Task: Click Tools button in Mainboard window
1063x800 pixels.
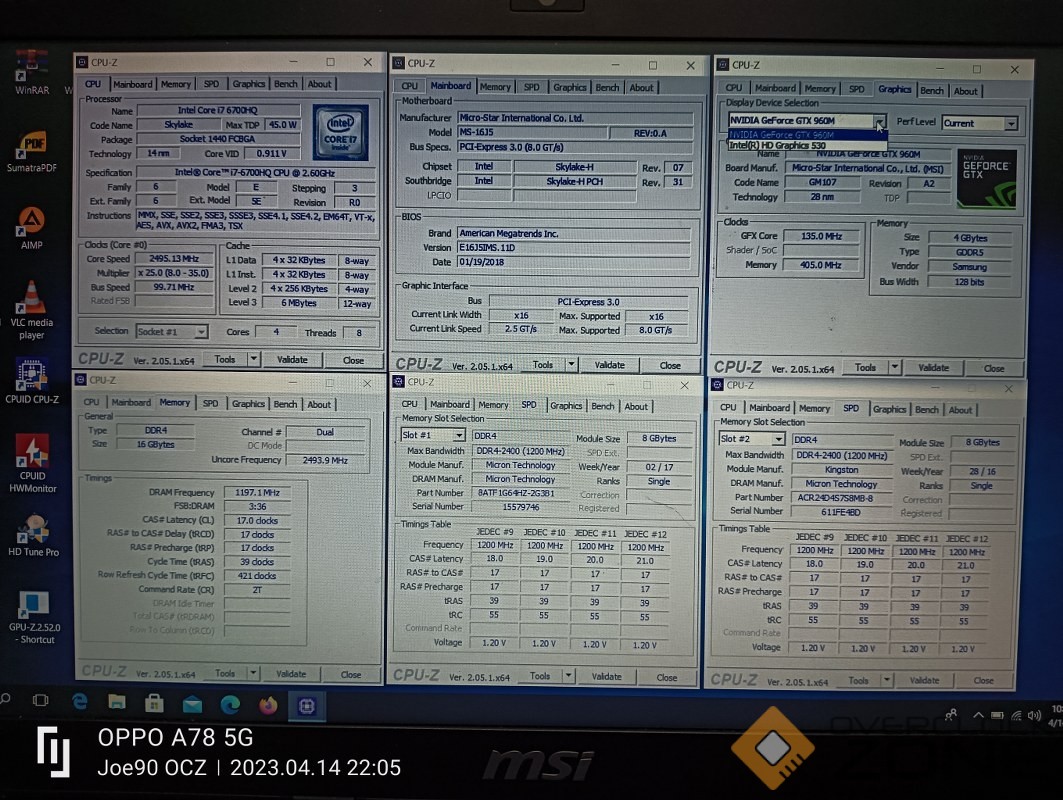Action: (x=542, y=365)
